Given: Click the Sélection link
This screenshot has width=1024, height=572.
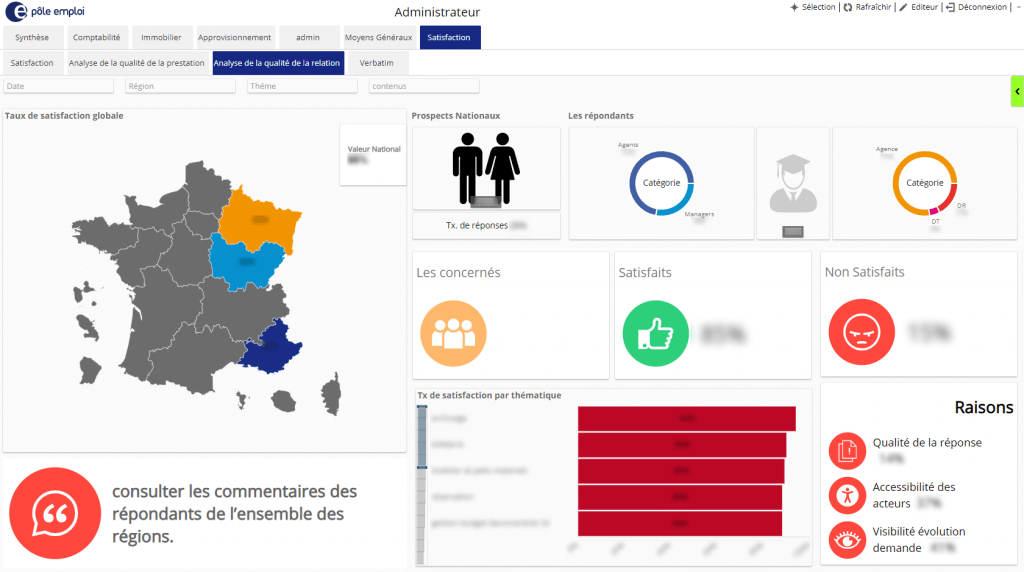Looking at the screenshot, I should (819, 7).
